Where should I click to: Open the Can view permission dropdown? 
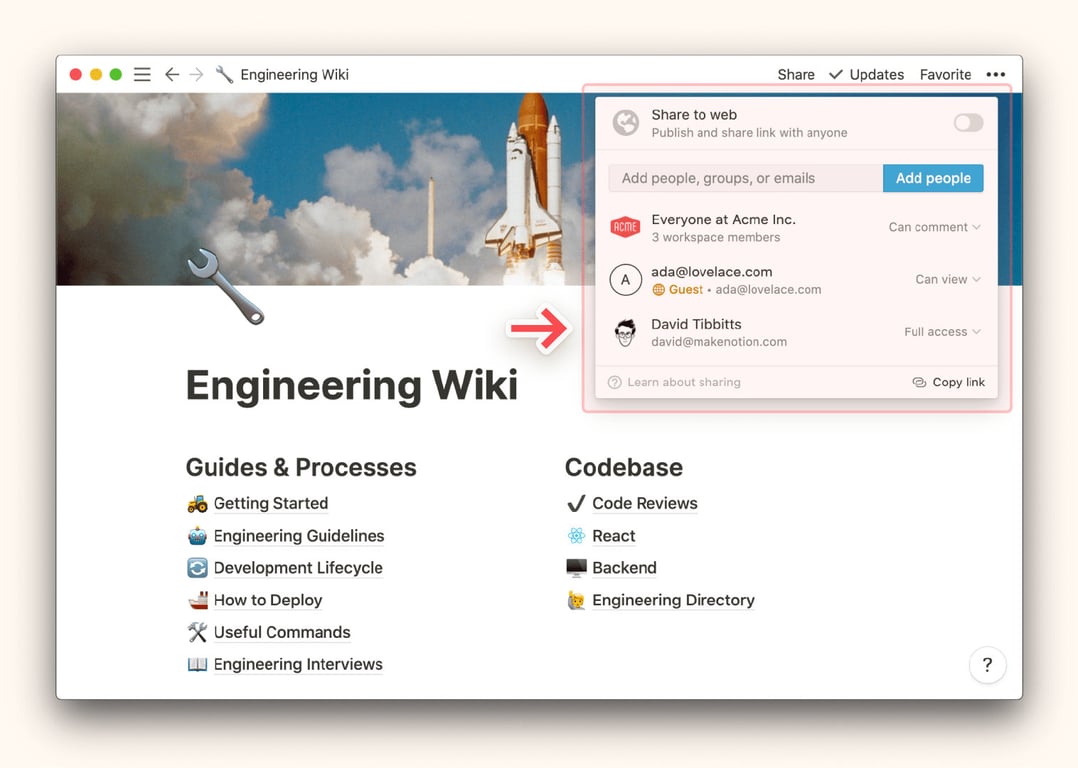[947, 280]
